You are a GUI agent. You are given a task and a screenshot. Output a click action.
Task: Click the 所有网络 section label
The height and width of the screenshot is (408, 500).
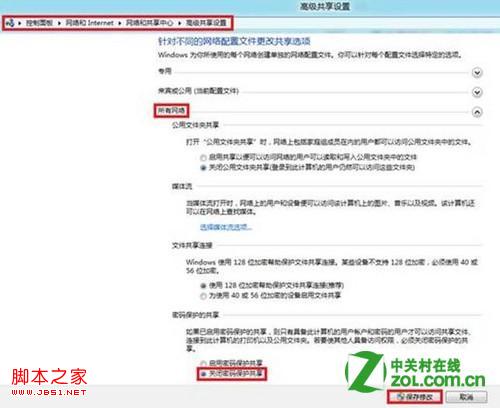[171, 110]
